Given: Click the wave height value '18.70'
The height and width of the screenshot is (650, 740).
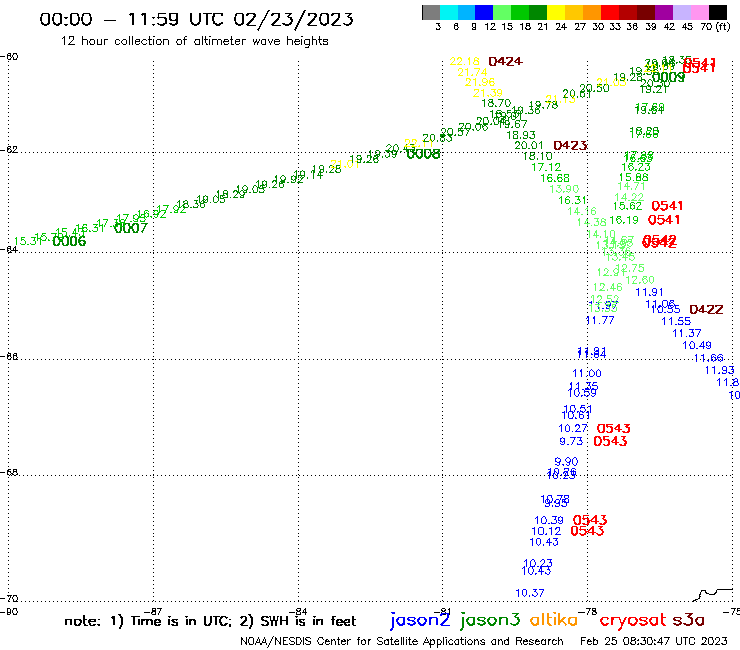Looking at the screenshot, I should [496, 103].
